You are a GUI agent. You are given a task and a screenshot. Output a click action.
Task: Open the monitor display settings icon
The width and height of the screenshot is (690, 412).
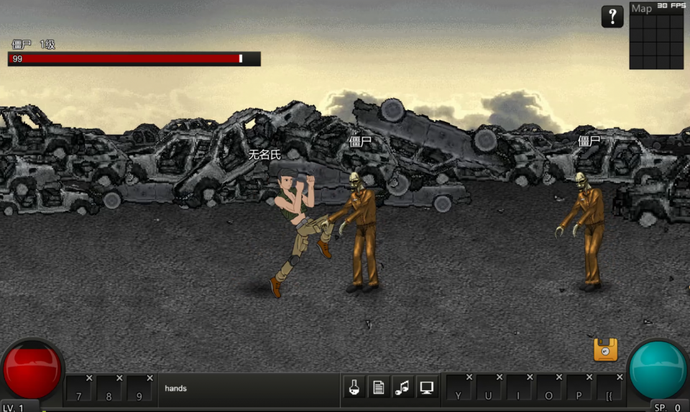pyautogui.click(x=426, y=388)
